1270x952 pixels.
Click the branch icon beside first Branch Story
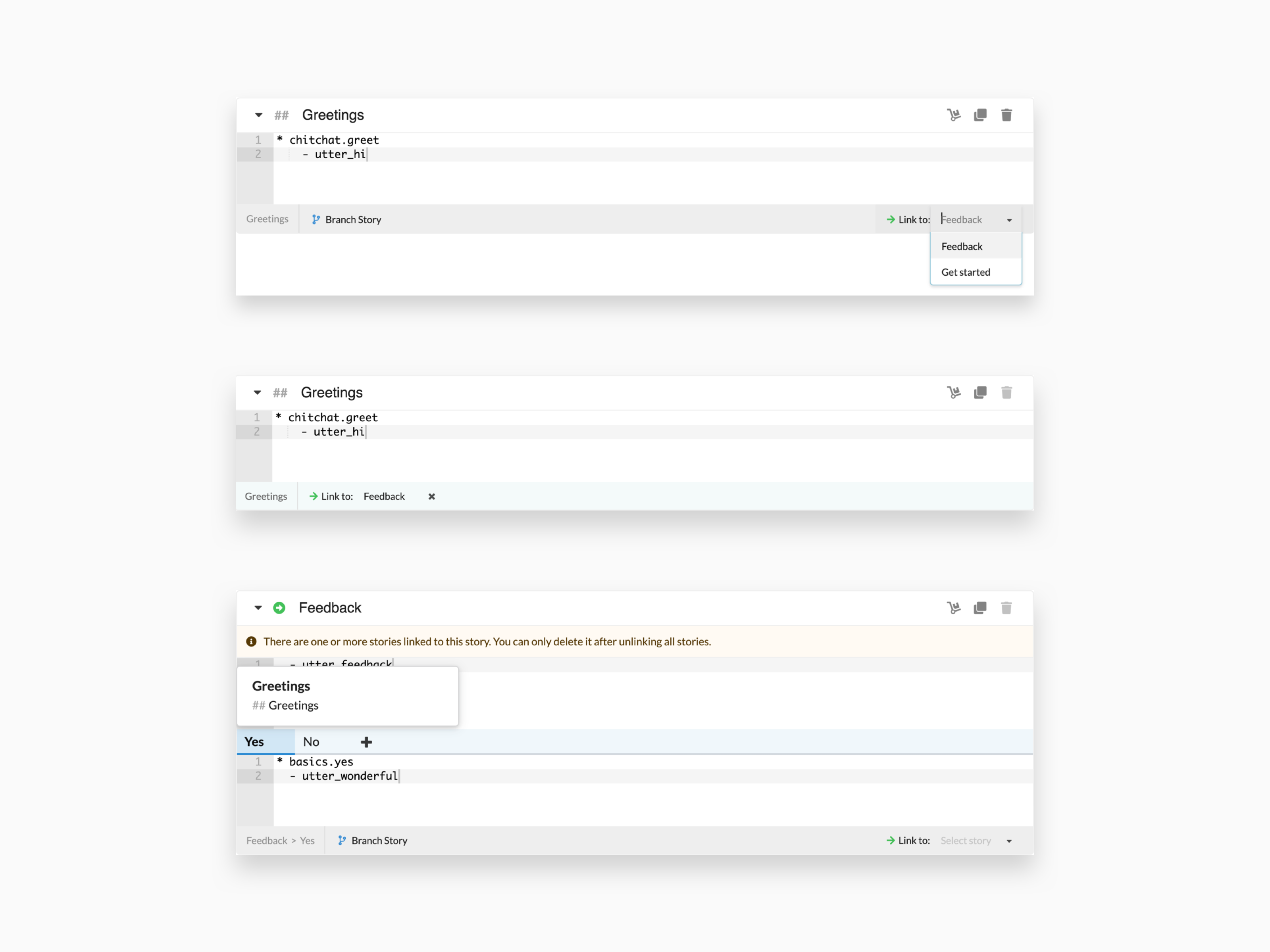pyautogui.click(x=316, y=220)
